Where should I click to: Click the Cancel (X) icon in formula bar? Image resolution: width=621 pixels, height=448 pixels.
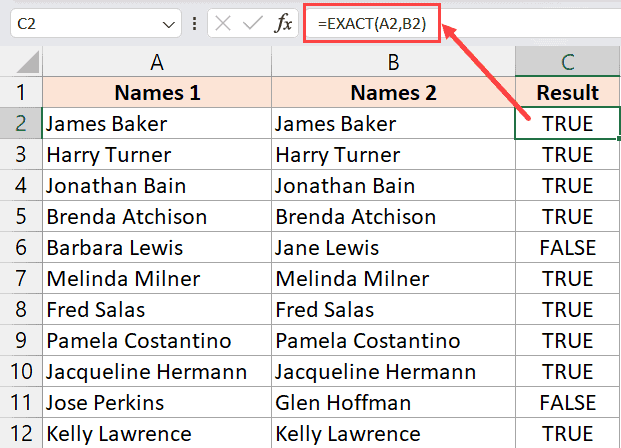[x=227, y=23]
